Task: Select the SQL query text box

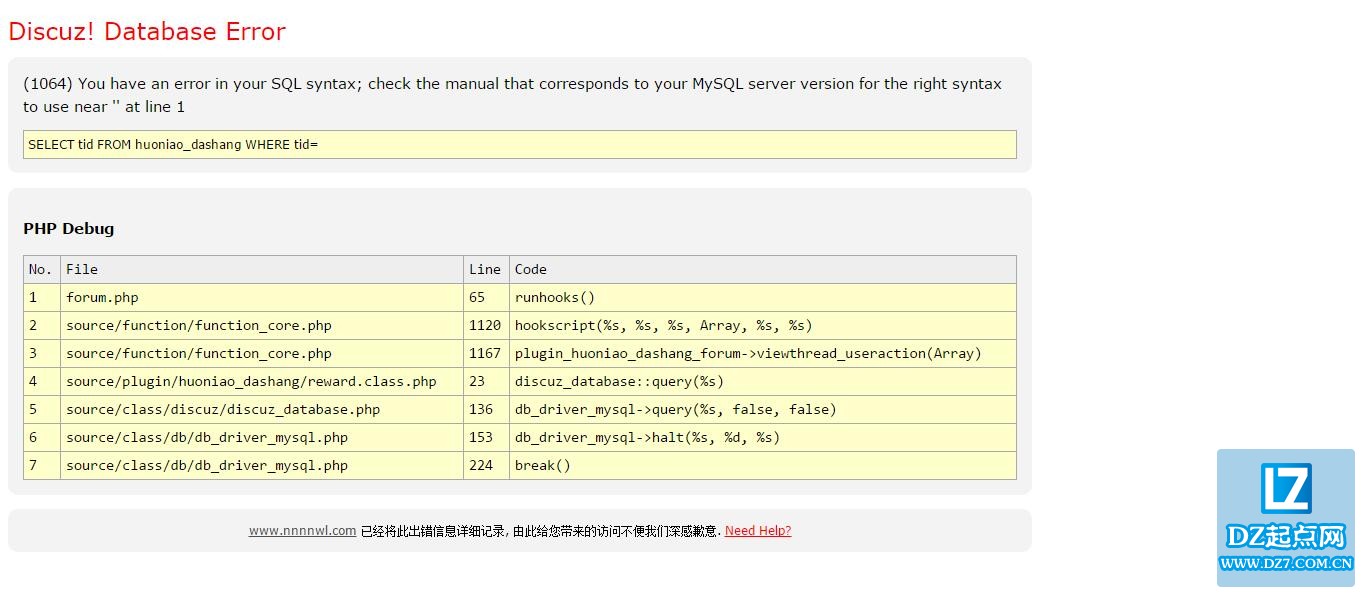Action: 520,144
